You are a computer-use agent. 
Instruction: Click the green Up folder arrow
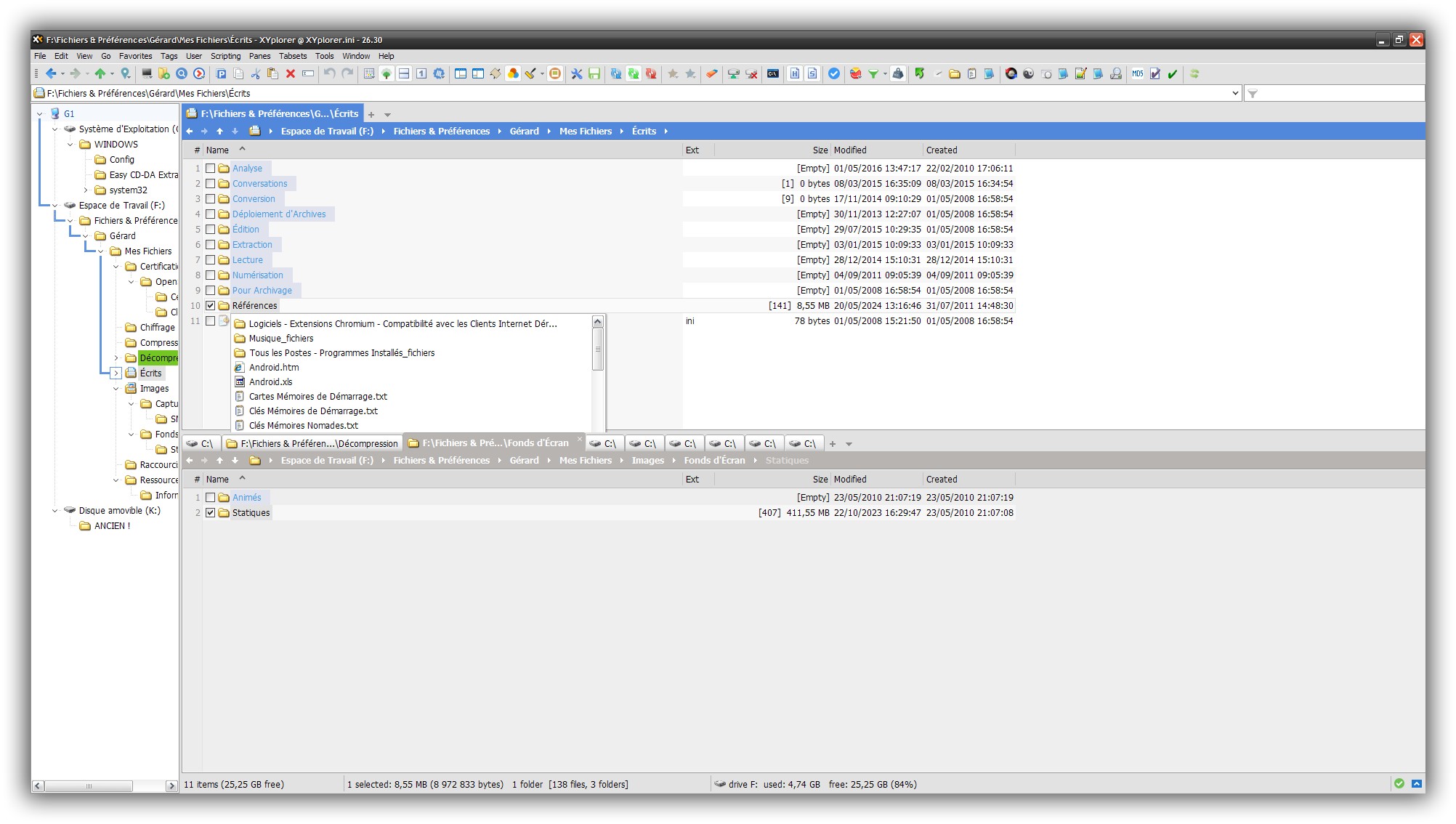coord(100,73)
